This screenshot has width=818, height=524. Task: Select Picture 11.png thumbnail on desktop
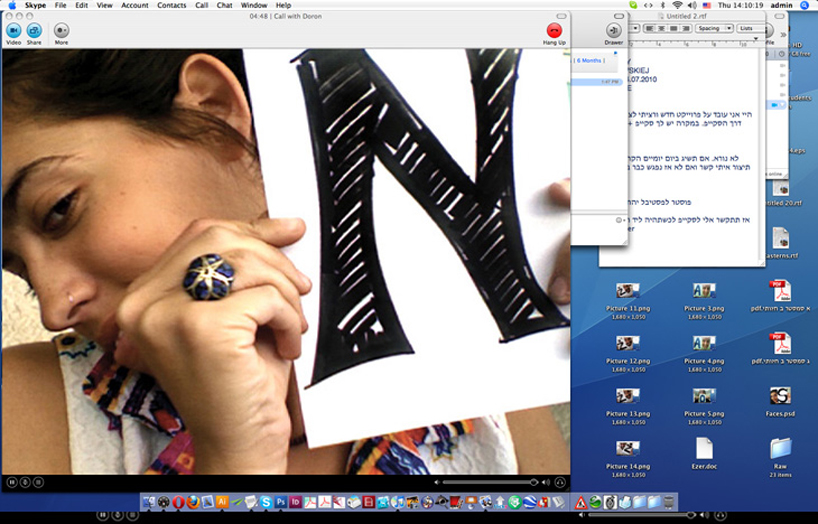[629, 291]
